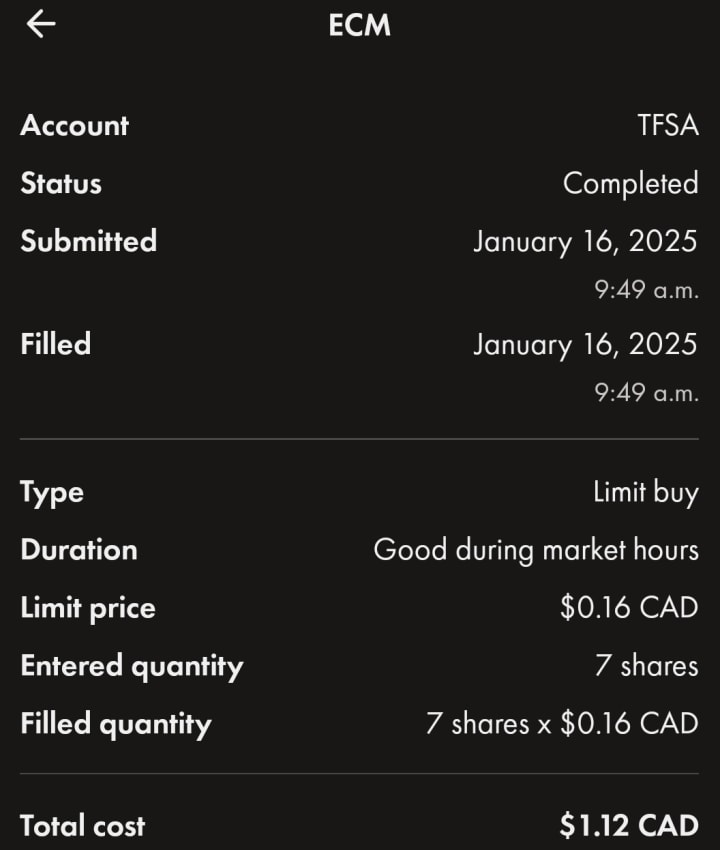Screen dimensions: 720x850
Task: Select the Limit buy type value
Action: (645, 493)
